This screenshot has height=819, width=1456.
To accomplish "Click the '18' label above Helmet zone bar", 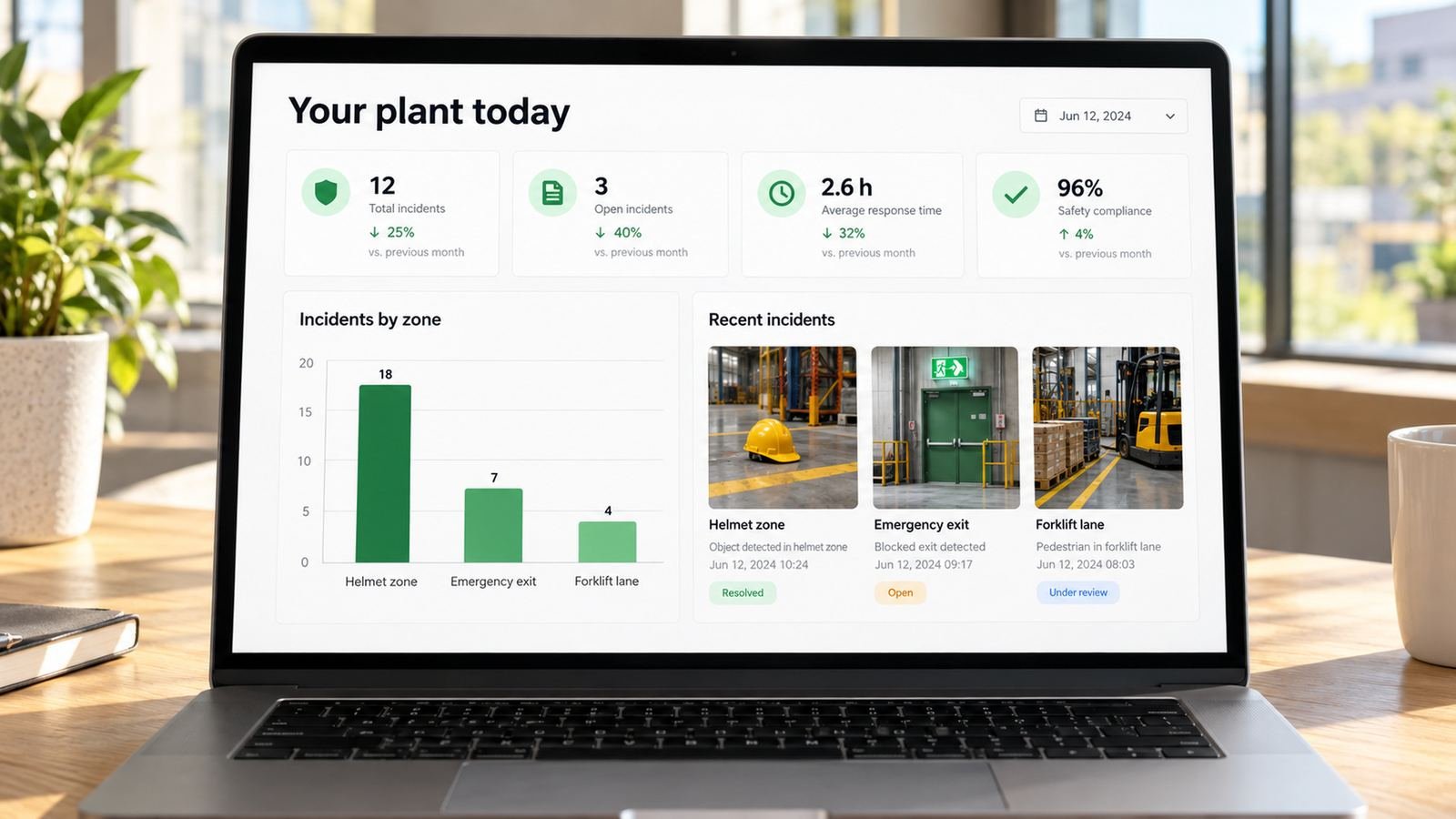I will tap(386, 374).
